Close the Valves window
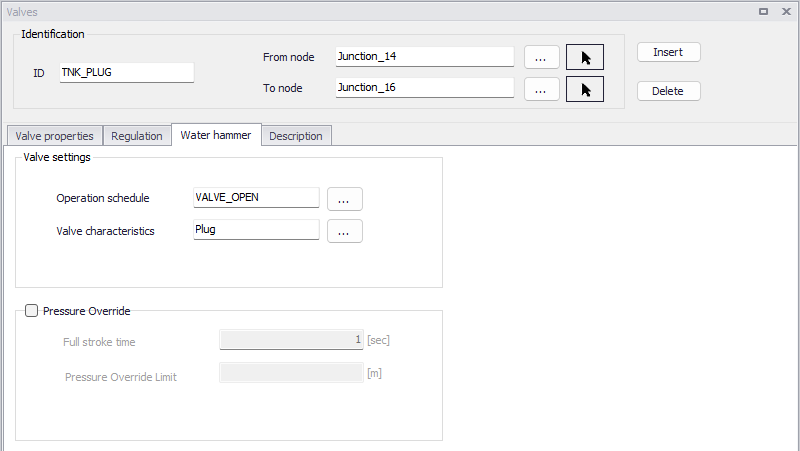Image resolution: width=800 pixels, height=451 pixels. [x=786, y=11]
